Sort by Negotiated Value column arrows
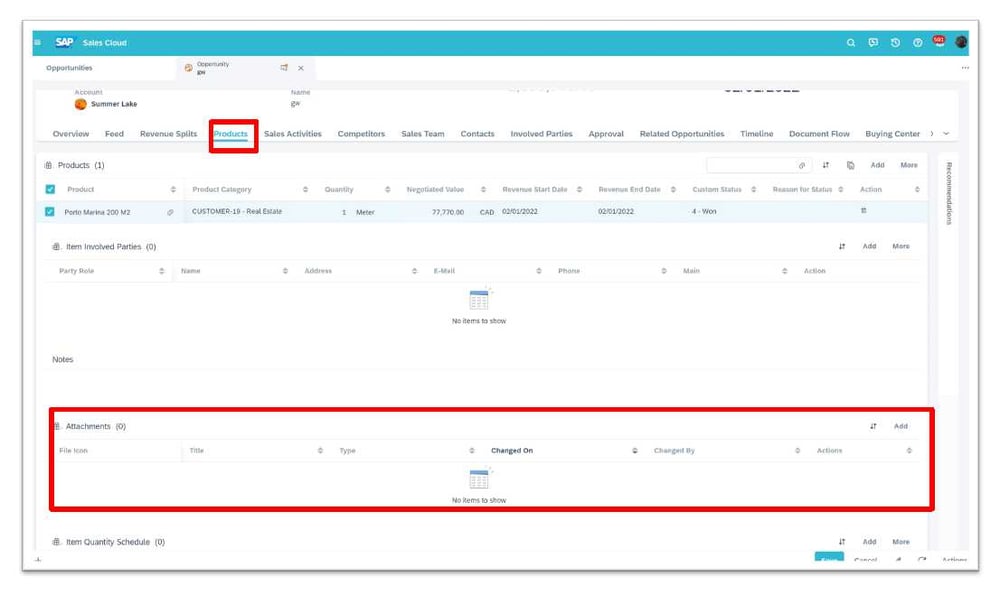Image resolution: width=1000 pixels, height=595 pixels. tap(483, 189)
